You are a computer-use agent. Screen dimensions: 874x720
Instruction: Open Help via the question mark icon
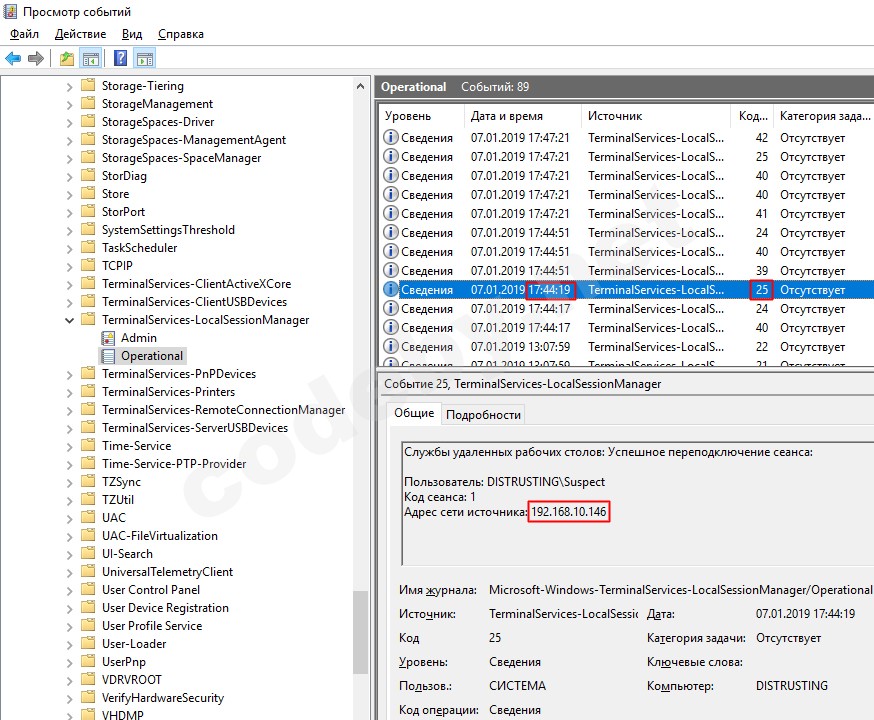coord(120,59)
